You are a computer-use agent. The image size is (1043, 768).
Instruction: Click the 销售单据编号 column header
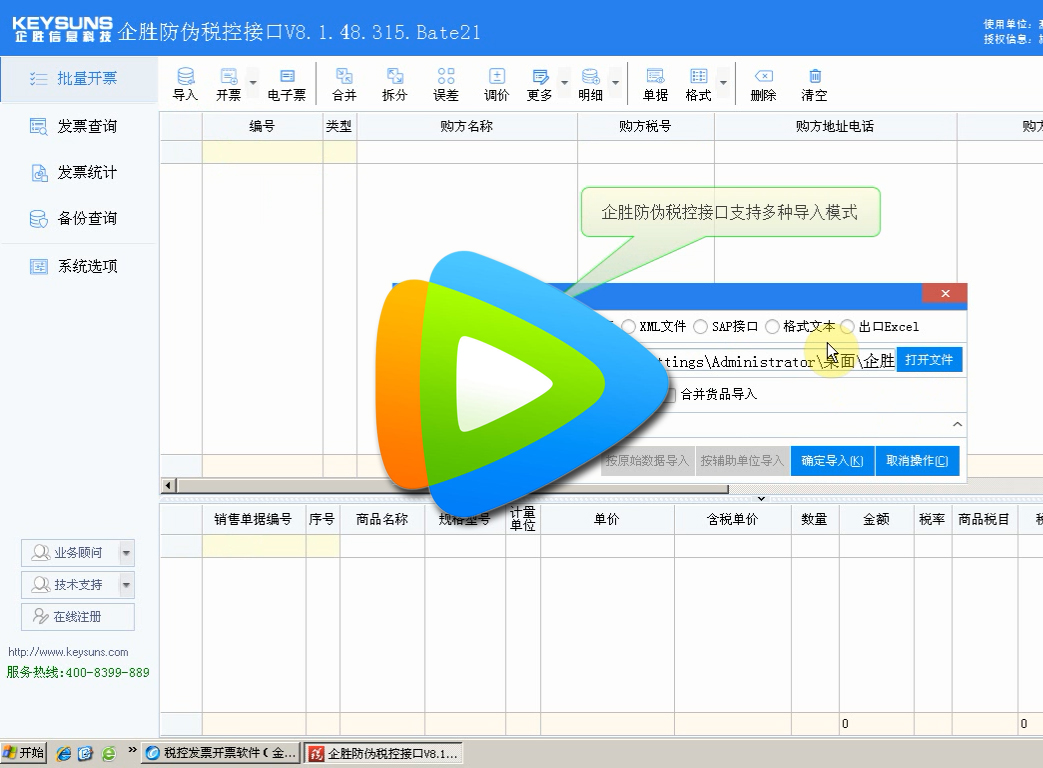253,519
